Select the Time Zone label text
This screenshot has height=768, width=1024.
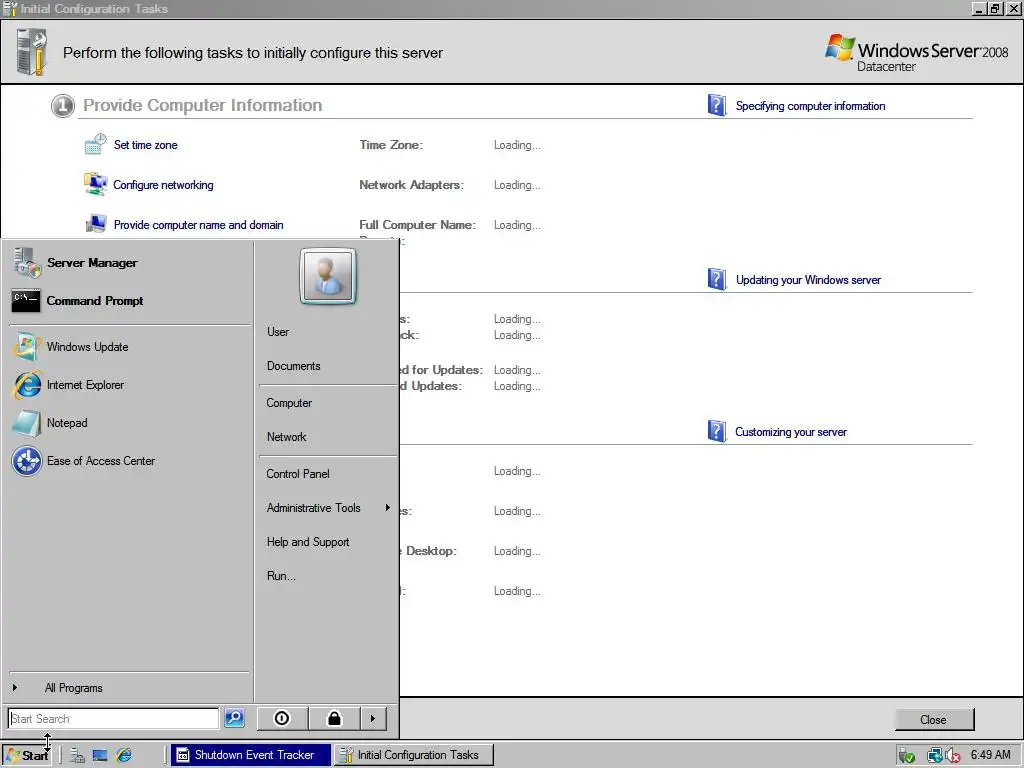click(x=391, y=145)
